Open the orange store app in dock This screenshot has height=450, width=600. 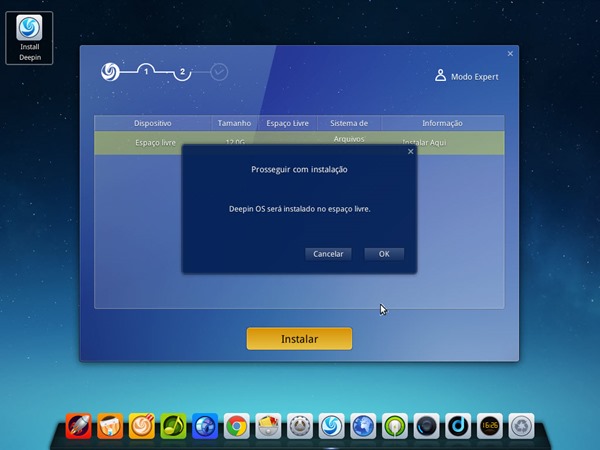(x=110, y=426)
